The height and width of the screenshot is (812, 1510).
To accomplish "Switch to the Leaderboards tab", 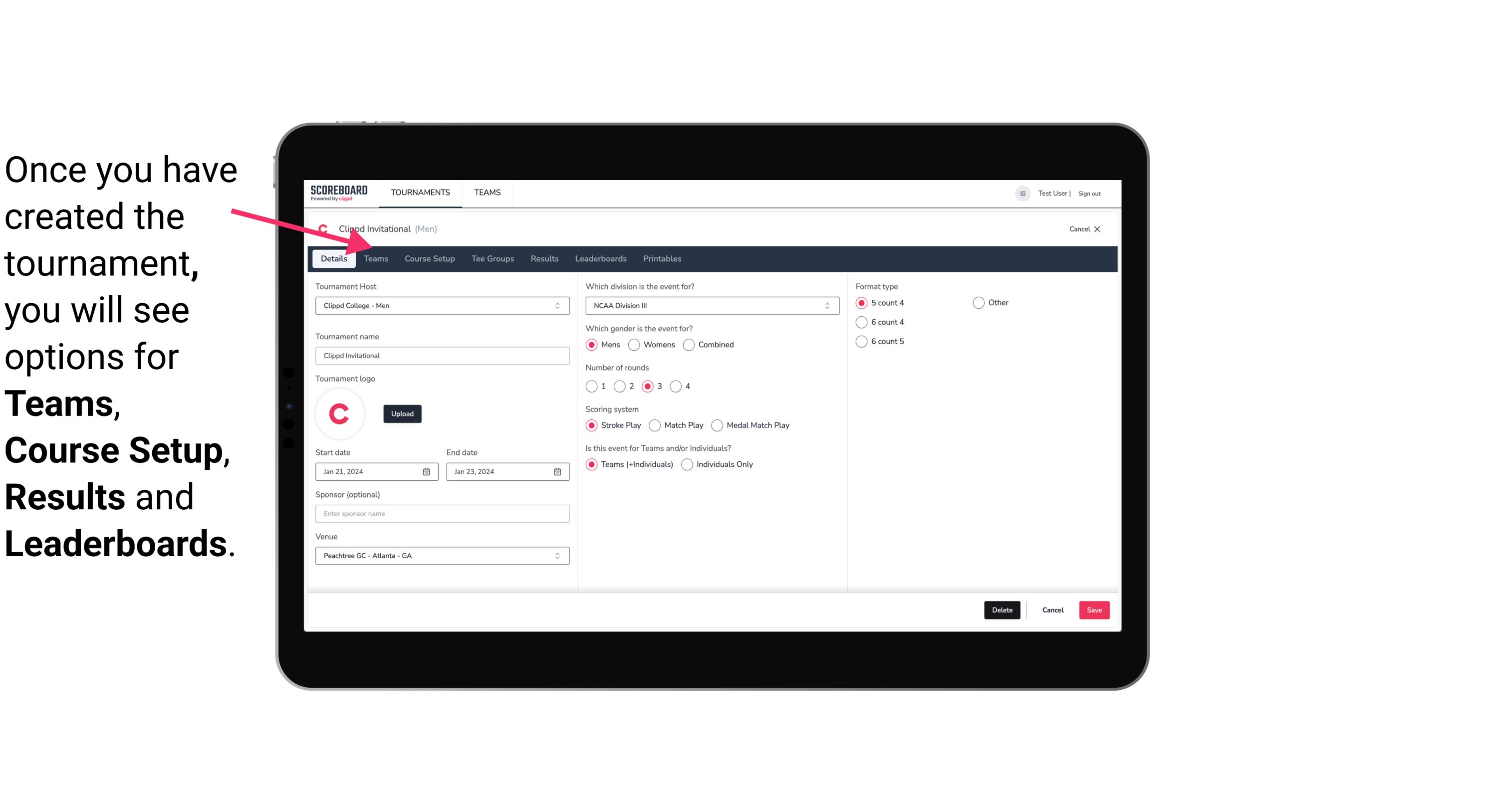I will [601, 258].
